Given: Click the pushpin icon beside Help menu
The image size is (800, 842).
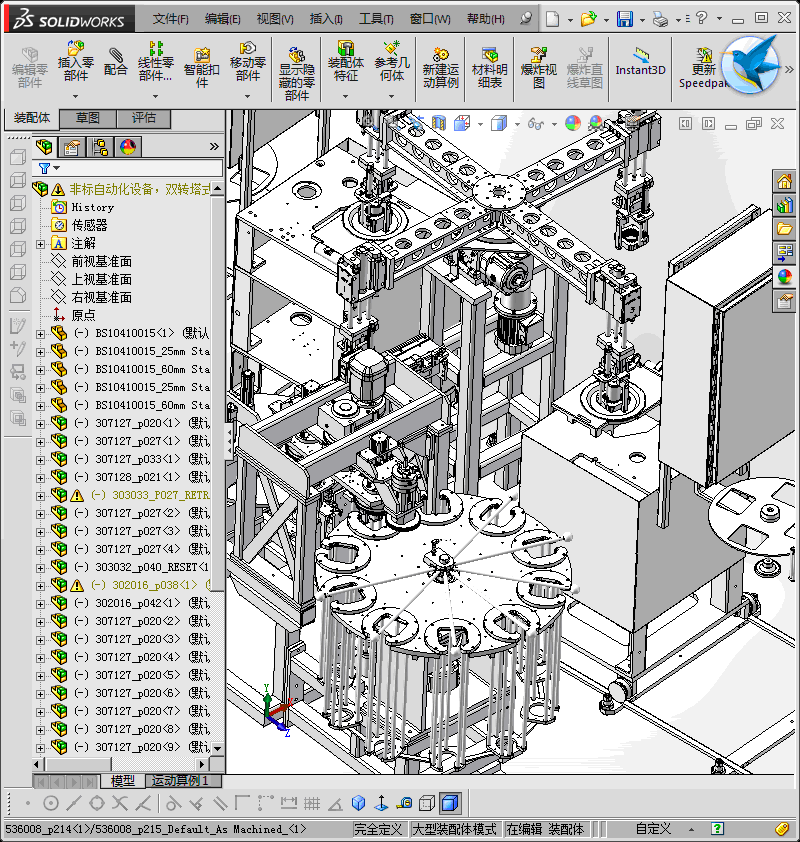Looking at the screenshot, I should [526, 19].
